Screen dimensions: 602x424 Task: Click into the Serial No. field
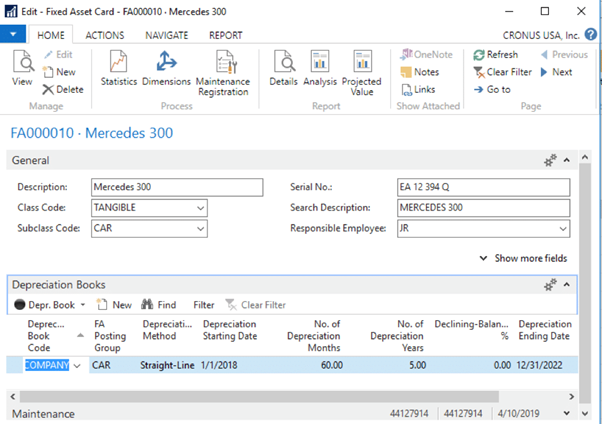pyautogui.click(x=483, y=187)
